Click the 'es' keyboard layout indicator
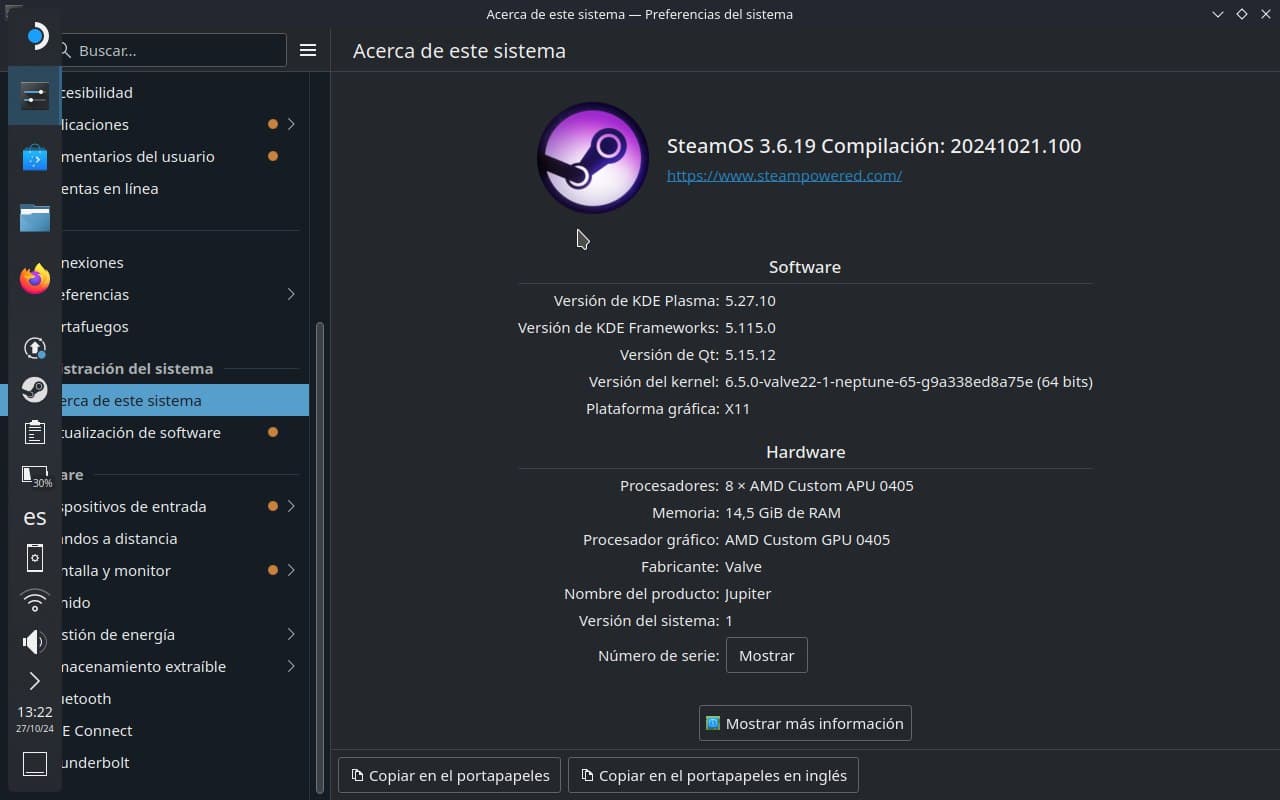 pos(35,517)
